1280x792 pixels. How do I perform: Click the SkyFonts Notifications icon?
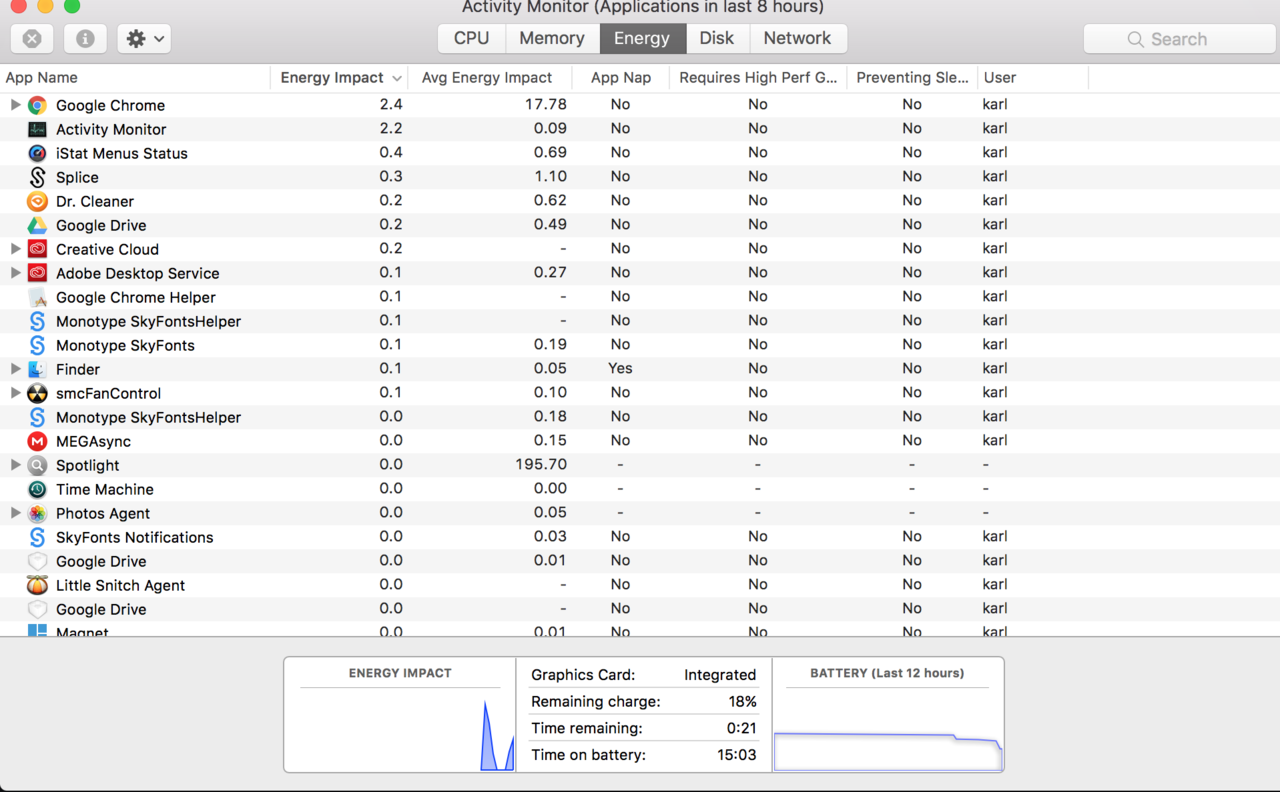point(37,537)
